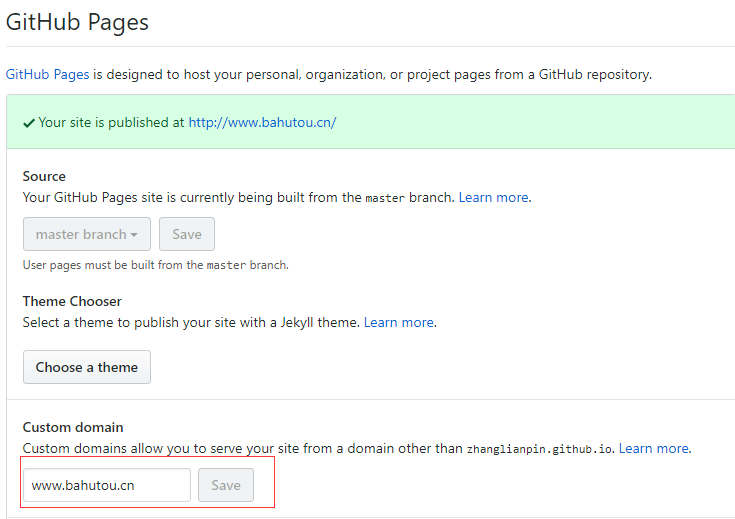The height and width of the screenshot is (519, 735).
Task: Click the Theme Chooser section heading
Action: pos(72,301)
